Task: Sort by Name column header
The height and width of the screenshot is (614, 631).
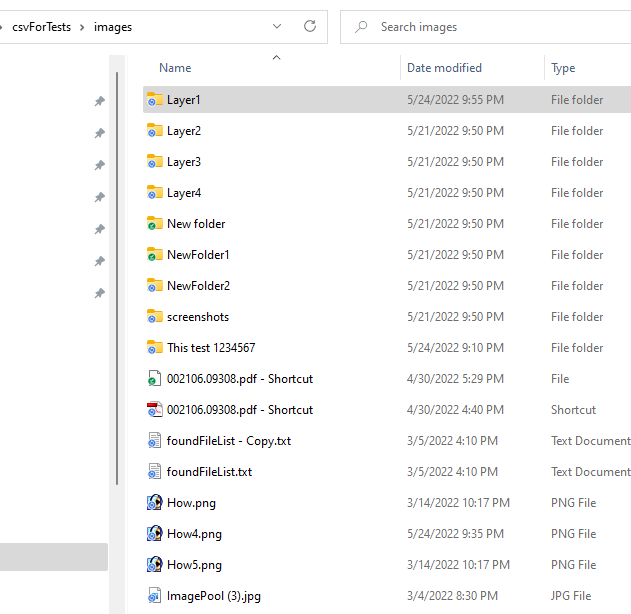Action: coord(175,68)
